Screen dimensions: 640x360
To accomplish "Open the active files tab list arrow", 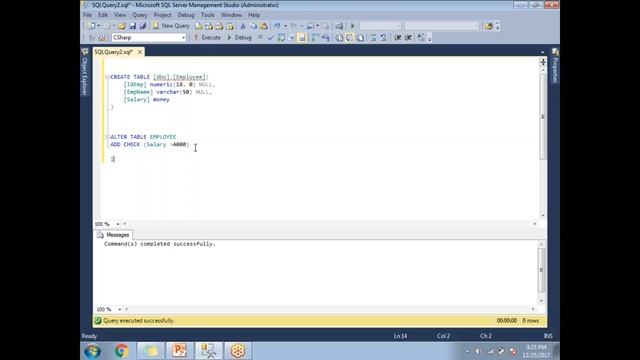I will coord(542,52).
